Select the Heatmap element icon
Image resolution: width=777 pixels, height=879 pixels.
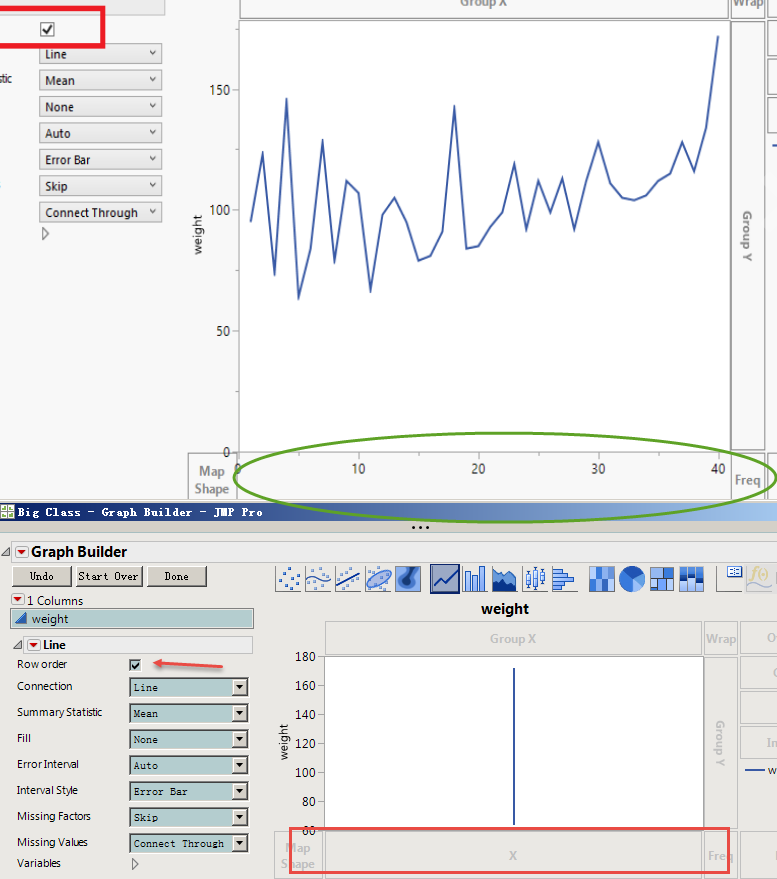[602, 579]
